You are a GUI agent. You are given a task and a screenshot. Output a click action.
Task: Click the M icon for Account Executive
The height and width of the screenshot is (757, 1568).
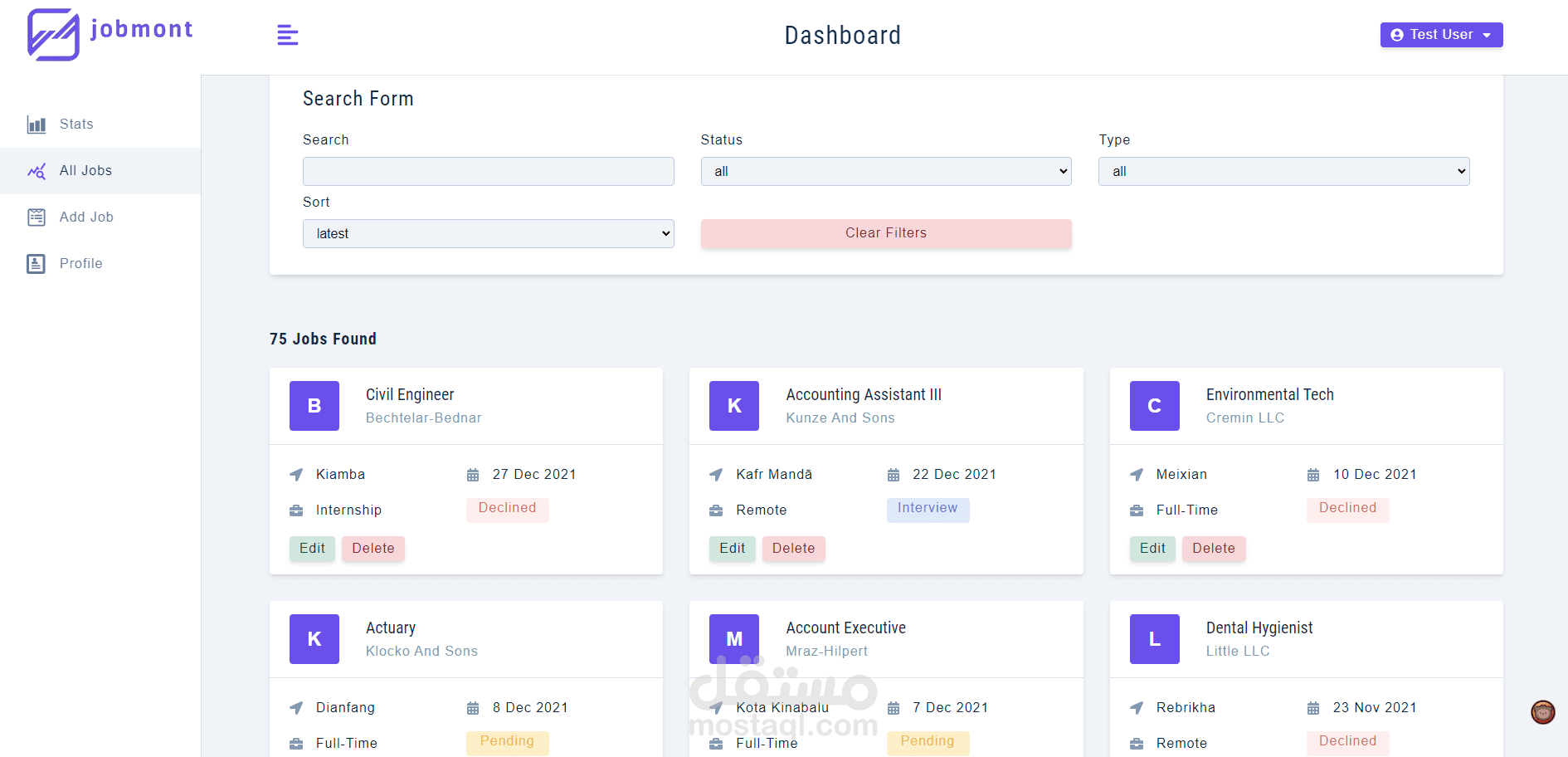(x=734, y=639)
